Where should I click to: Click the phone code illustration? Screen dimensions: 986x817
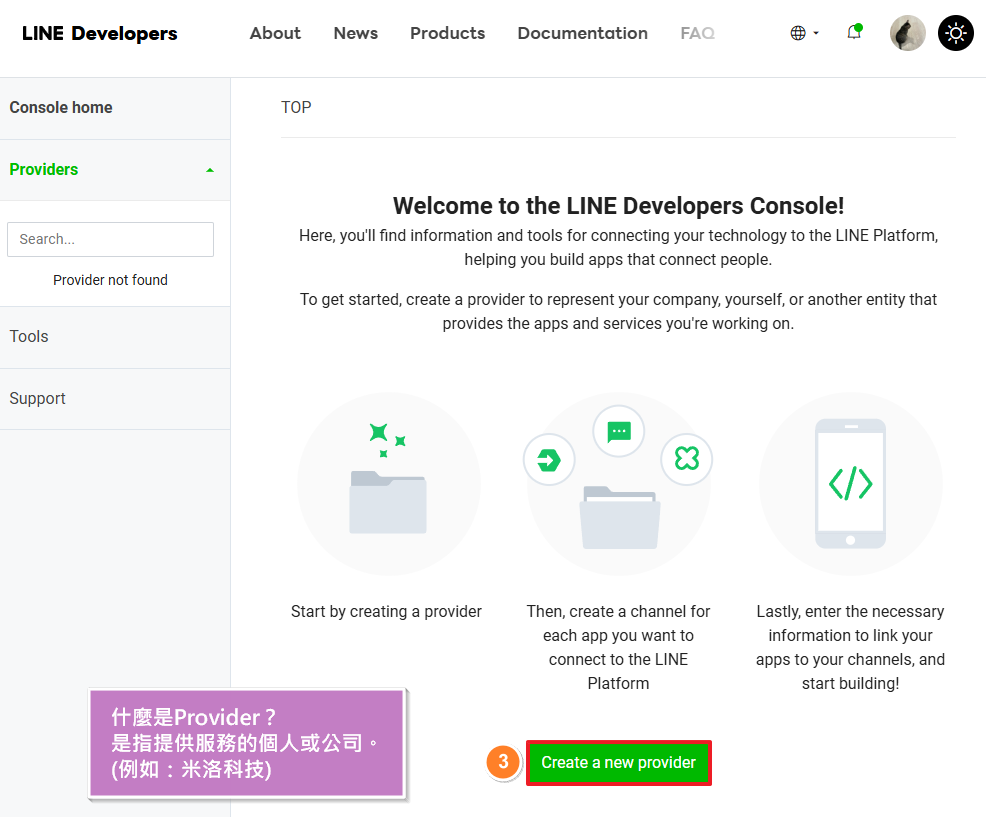pos(850,484)
